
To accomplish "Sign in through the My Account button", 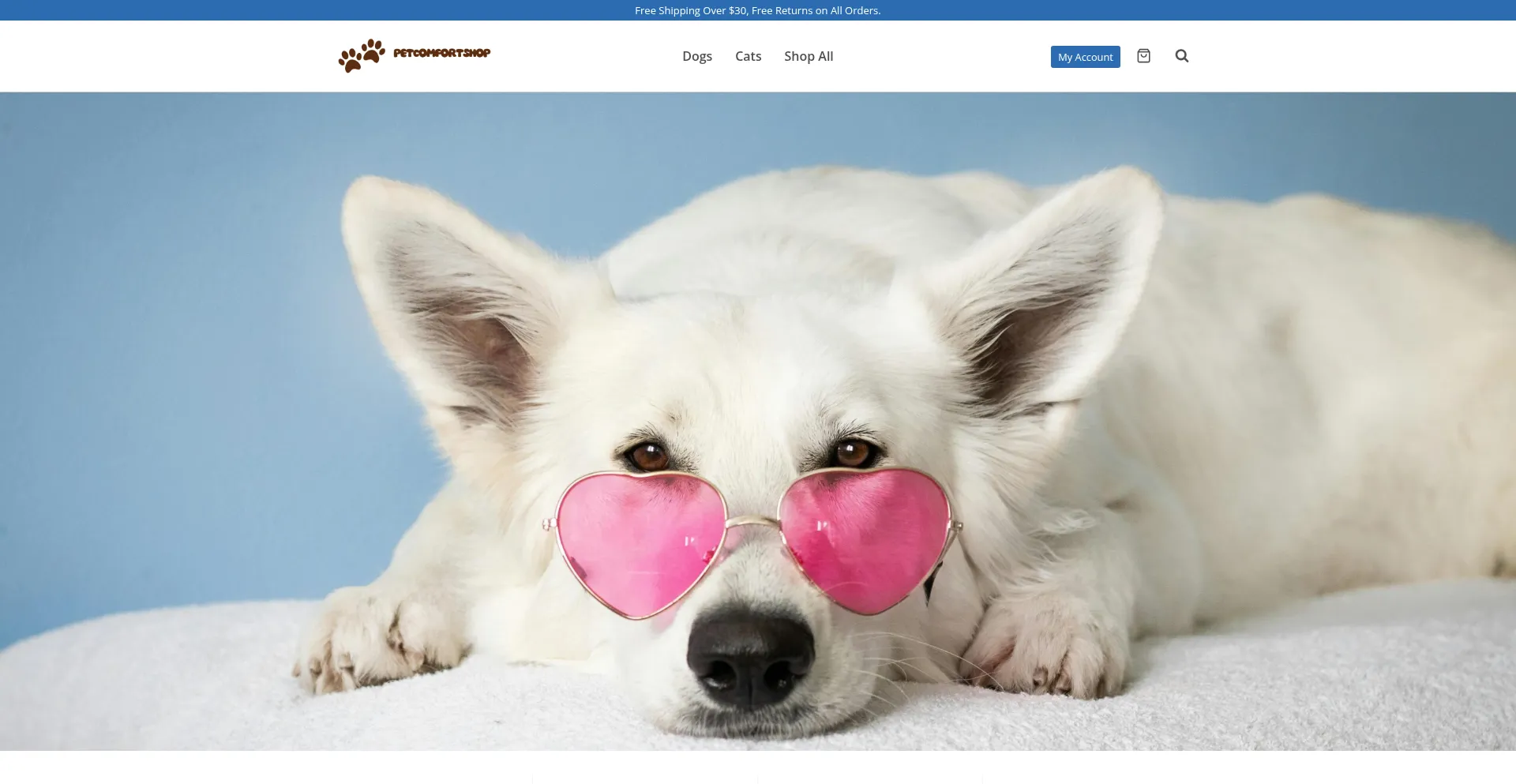I will pos(1084,56).
